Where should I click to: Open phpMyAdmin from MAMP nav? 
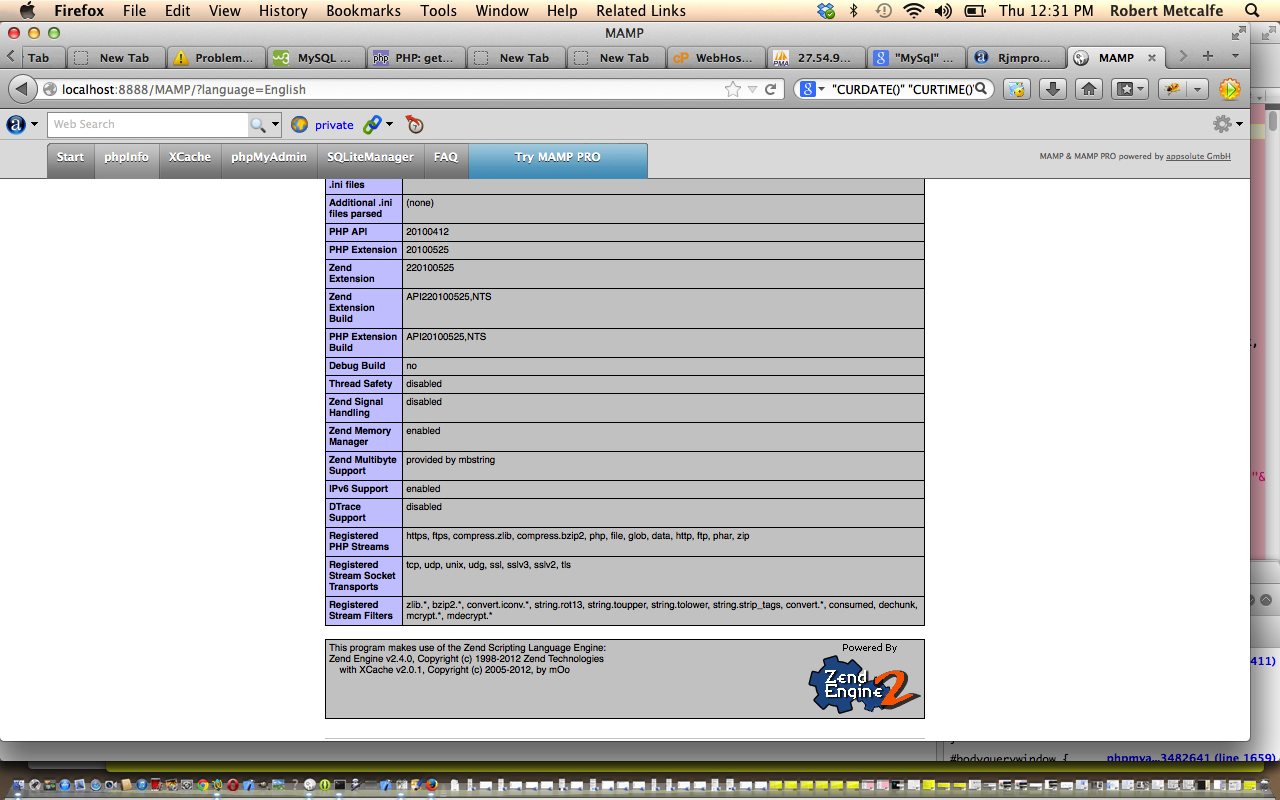[269, 160]
